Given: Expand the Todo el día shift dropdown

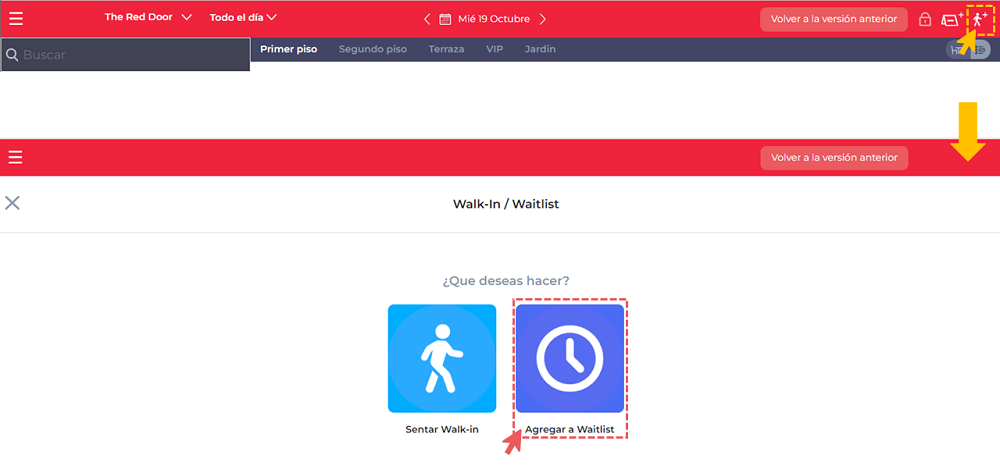Looking at the screenshot, I should pyautogui.click(x=243, y=17).
